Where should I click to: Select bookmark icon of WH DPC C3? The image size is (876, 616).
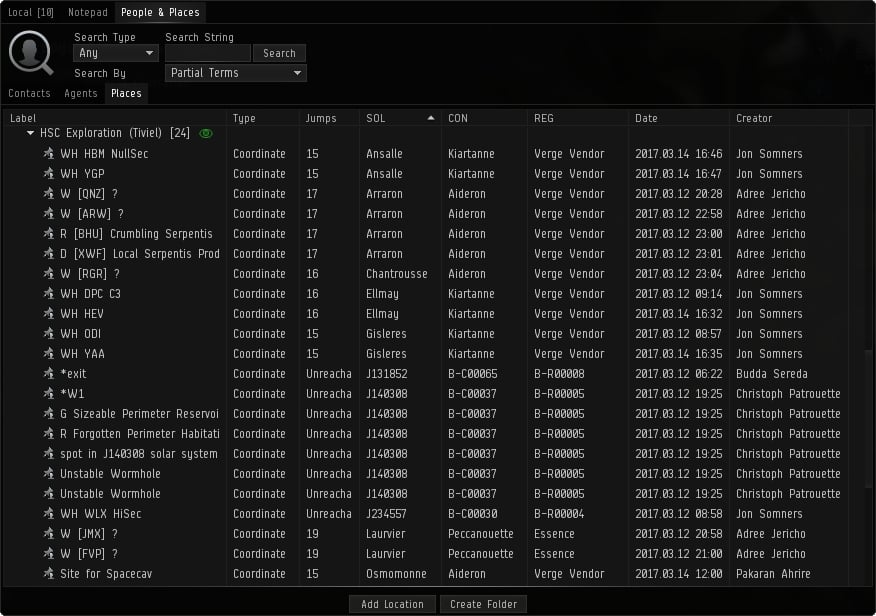[x=48, y=294]
